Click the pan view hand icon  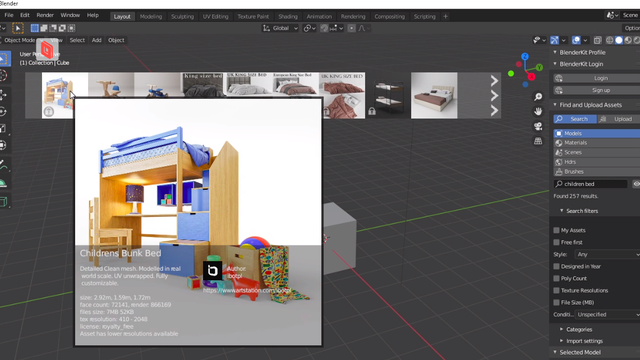click(538, 111)
